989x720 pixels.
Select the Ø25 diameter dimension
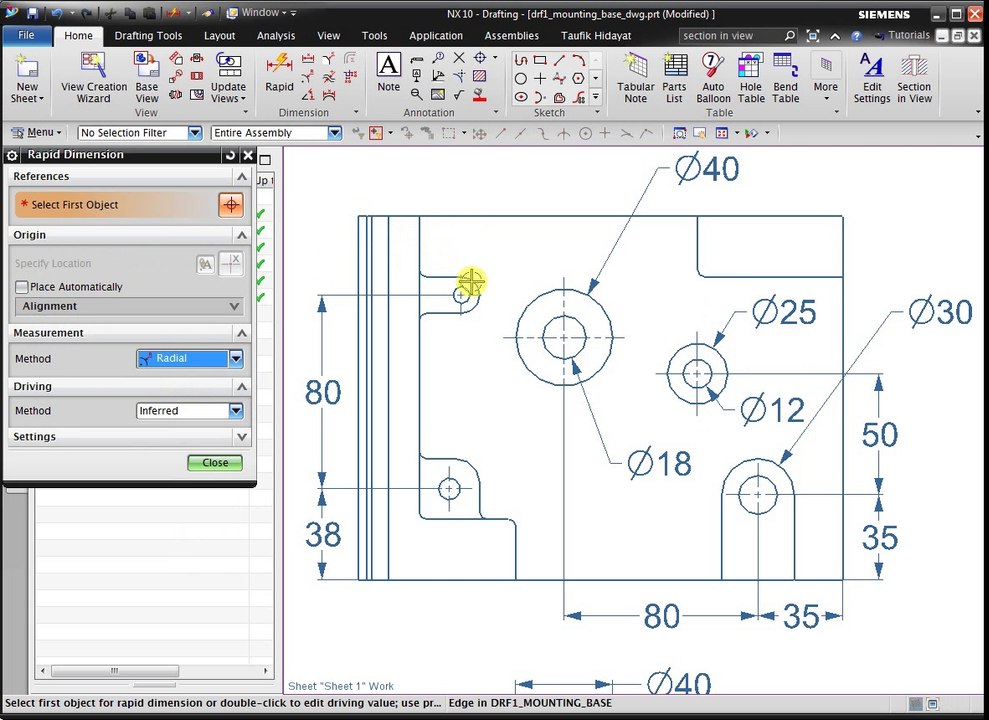tap(784, 312)
